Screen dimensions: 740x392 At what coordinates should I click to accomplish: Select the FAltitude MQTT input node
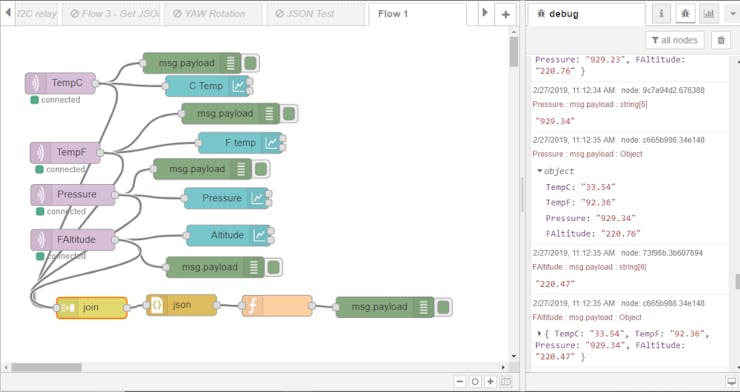coord(73,240)
